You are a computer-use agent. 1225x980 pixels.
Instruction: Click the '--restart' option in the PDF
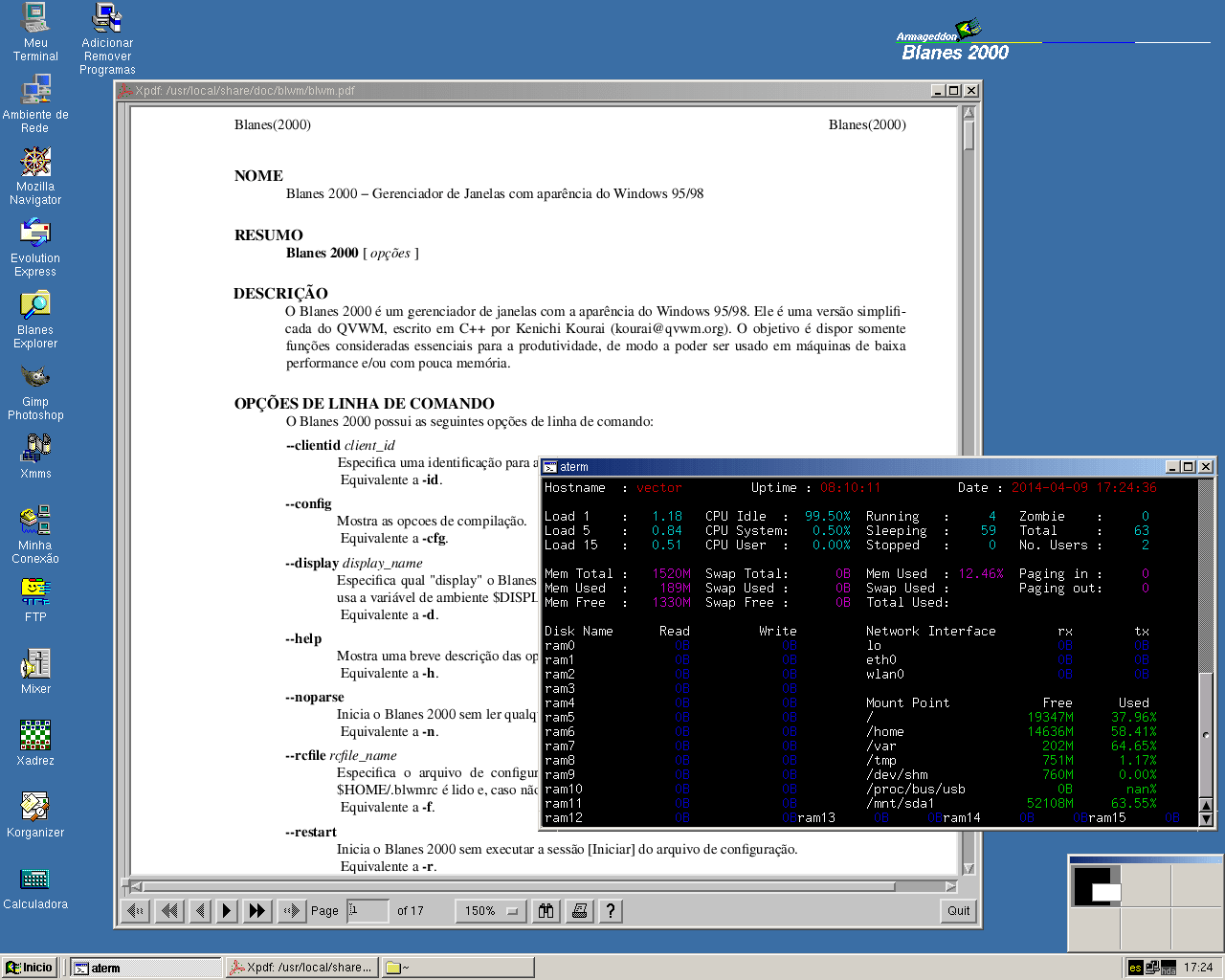[x=311, y=832]
